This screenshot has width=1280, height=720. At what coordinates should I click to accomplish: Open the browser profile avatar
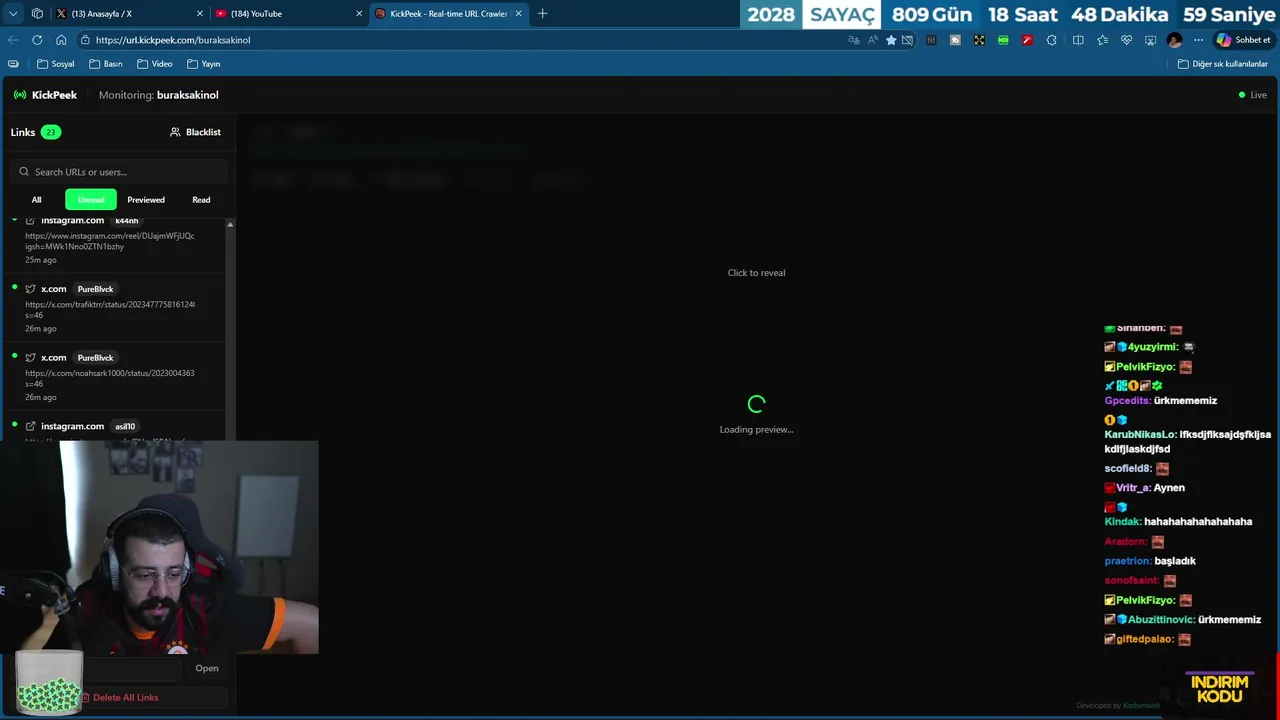(x=1174, y=40)
